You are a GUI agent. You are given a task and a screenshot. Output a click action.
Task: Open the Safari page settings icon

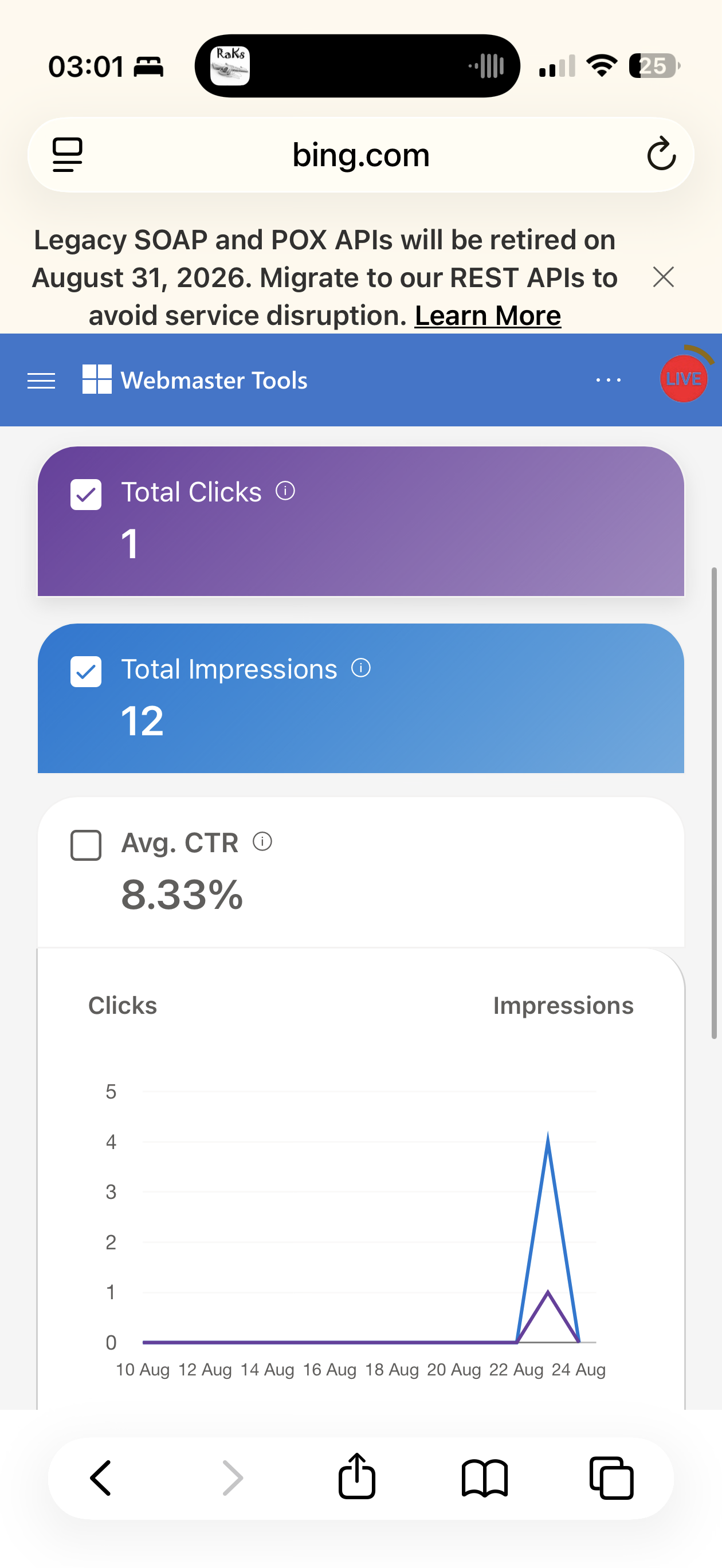68,155
